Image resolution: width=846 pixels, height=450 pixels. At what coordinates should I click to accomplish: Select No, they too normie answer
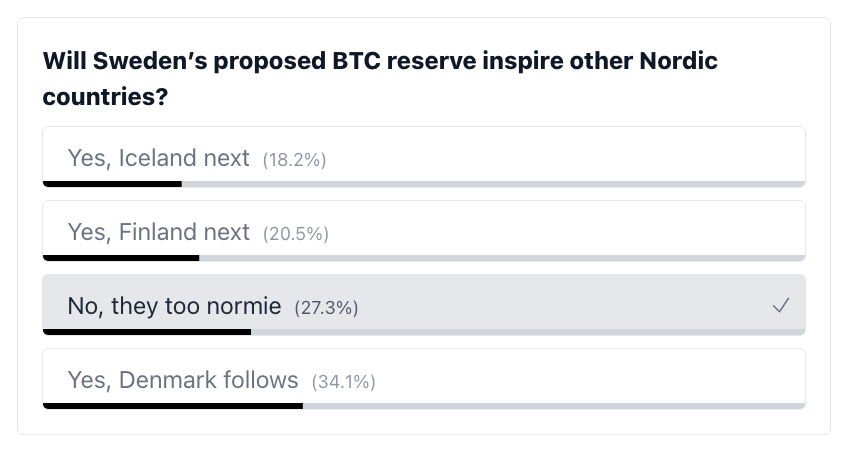(174, 306)
